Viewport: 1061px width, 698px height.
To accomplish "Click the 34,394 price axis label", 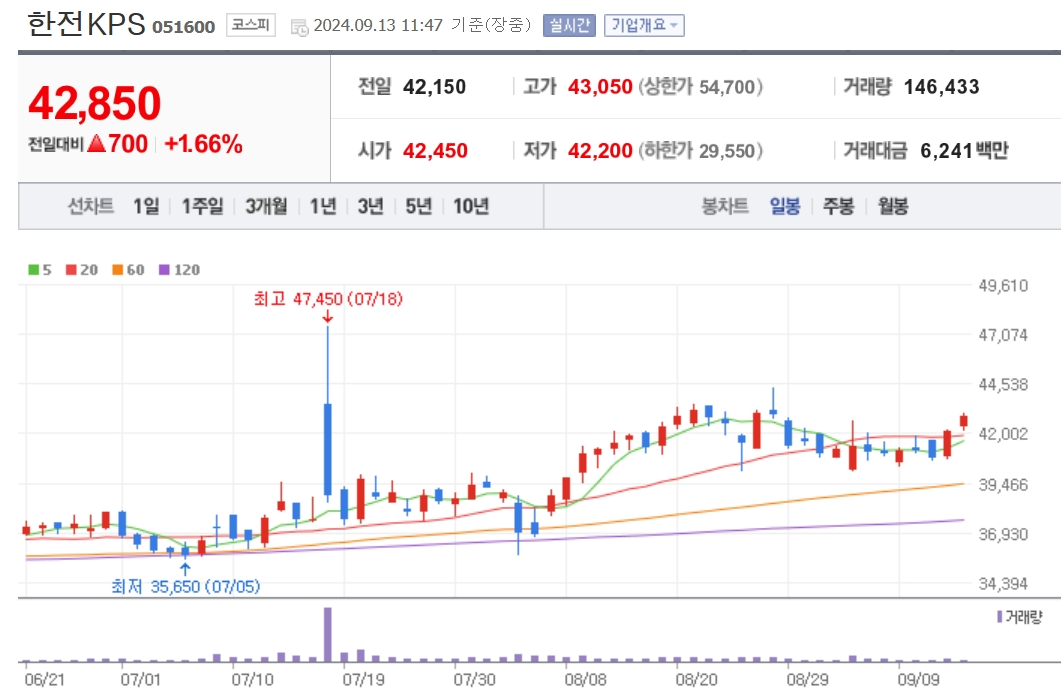I will click(1003, 583).
